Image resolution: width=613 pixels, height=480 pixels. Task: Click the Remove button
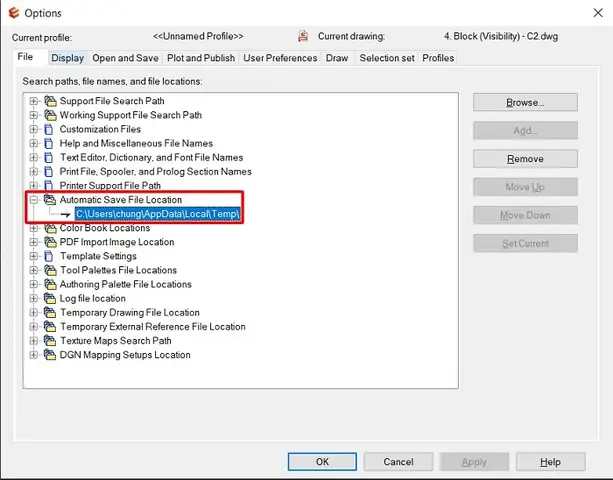tap(525, 159)
